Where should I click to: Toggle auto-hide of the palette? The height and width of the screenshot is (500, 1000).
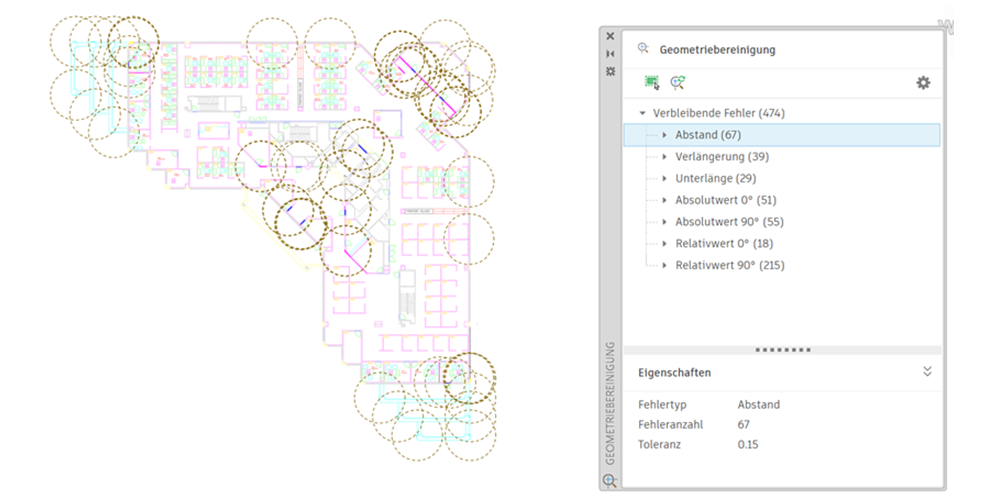point(610,54)
